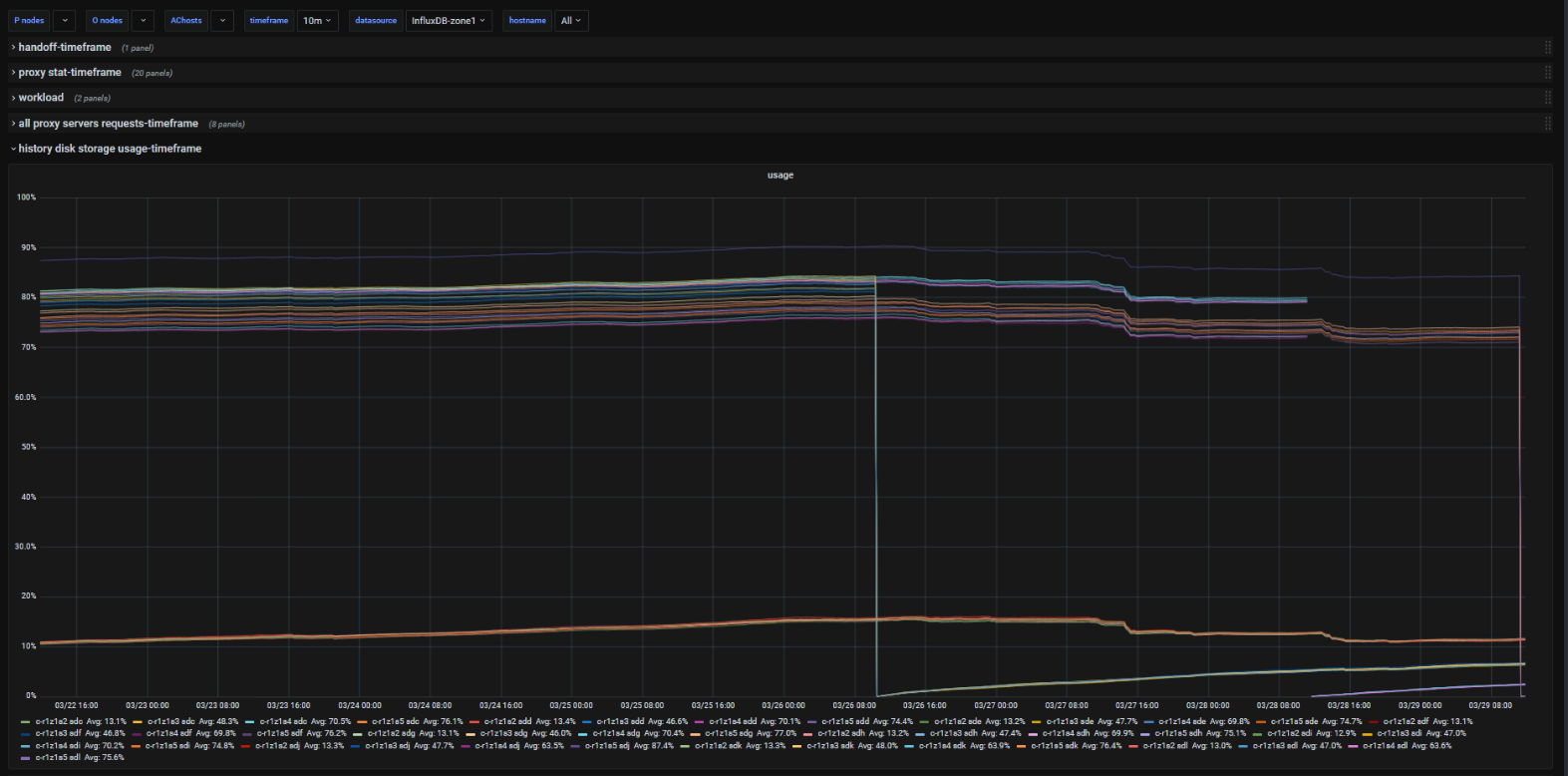1568x776 pixels.
Task: Expand all proxy servers requests-timeframe row
Action: [x=108, y=124]
